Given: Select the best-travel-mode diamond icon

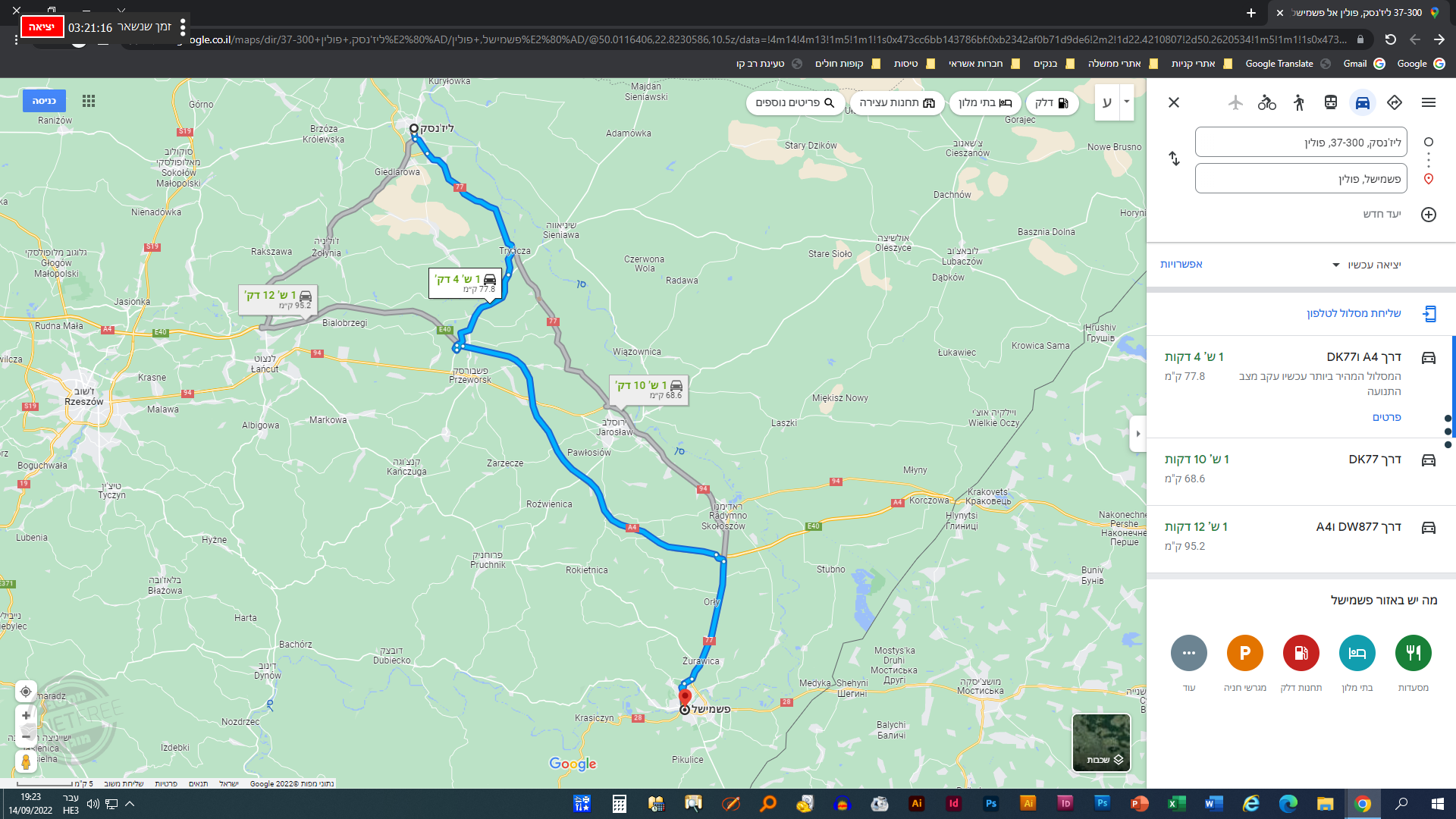Looking at the screenshot, I should [x=1395, y=102].
